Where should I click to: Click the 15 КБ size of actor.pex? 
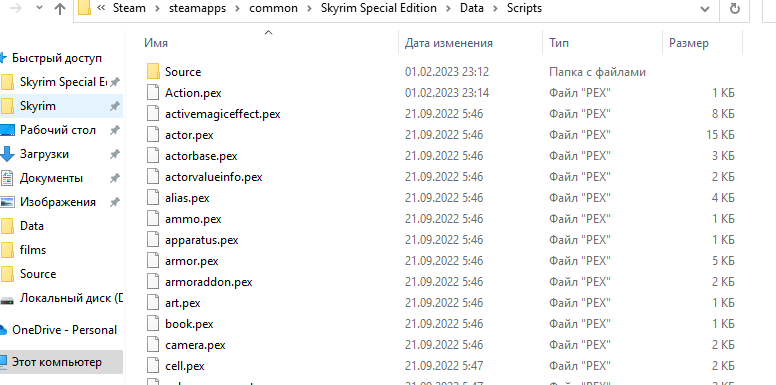click(x=720, y=135)
